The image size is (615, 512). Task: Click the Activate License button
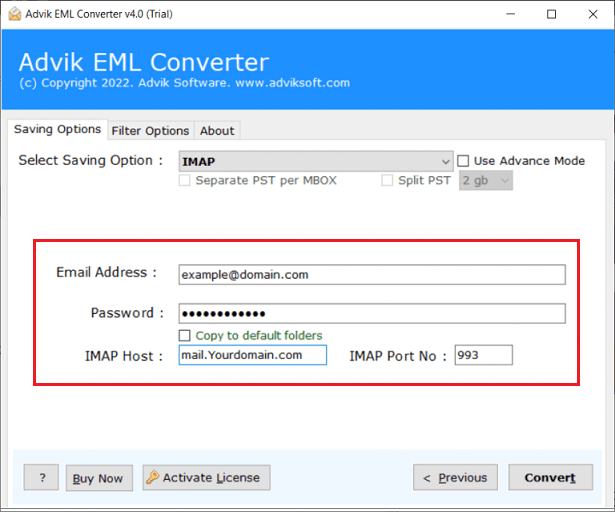coord(206,477)
